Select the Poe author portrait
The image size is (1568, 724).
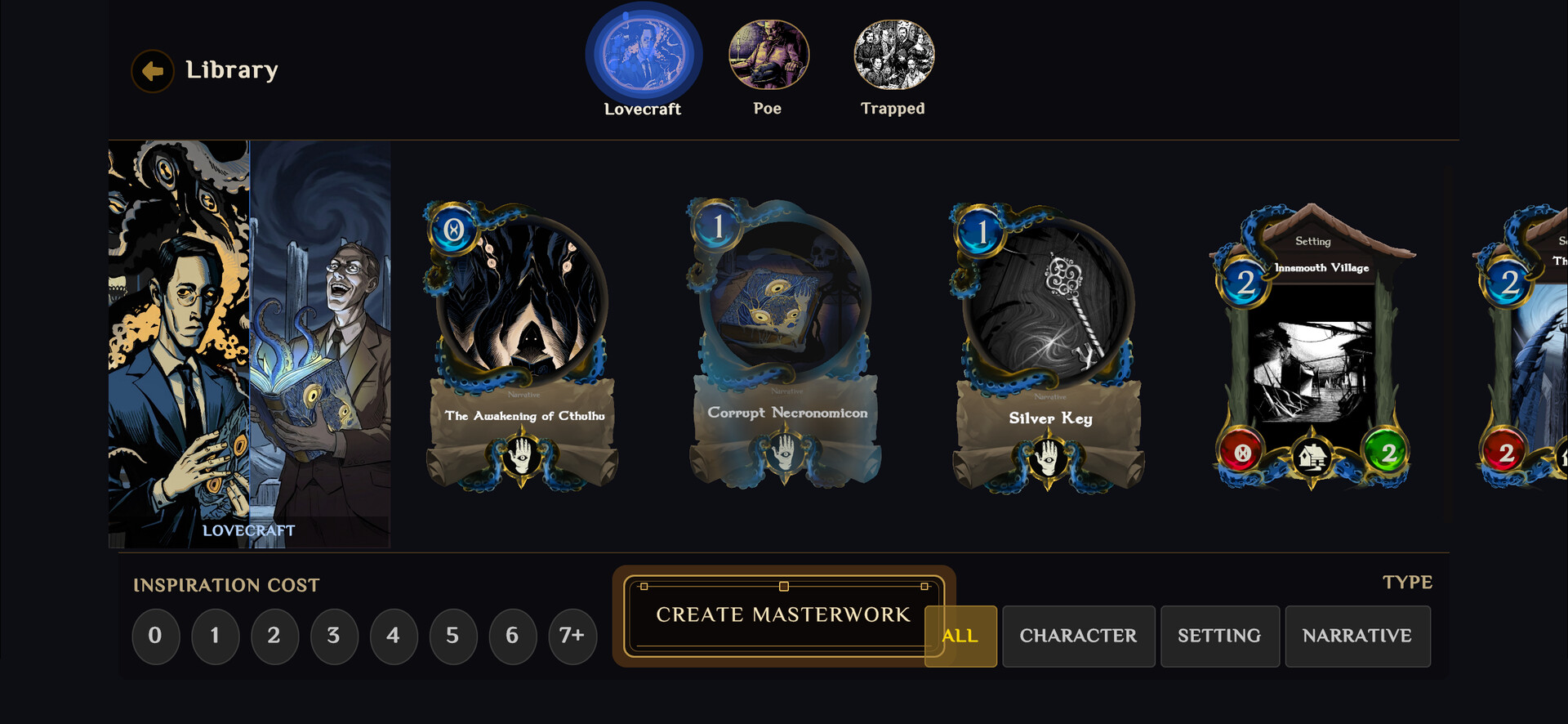pyautogui.click(x=768, y=55)
